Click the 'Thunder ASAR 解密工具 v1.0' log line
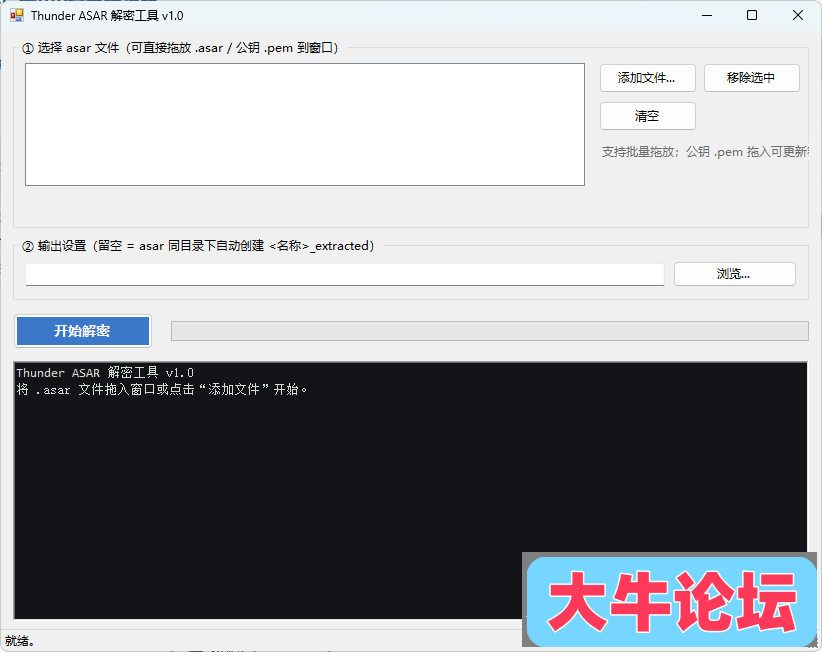This screenshot has height=652, width=822. 105,373
